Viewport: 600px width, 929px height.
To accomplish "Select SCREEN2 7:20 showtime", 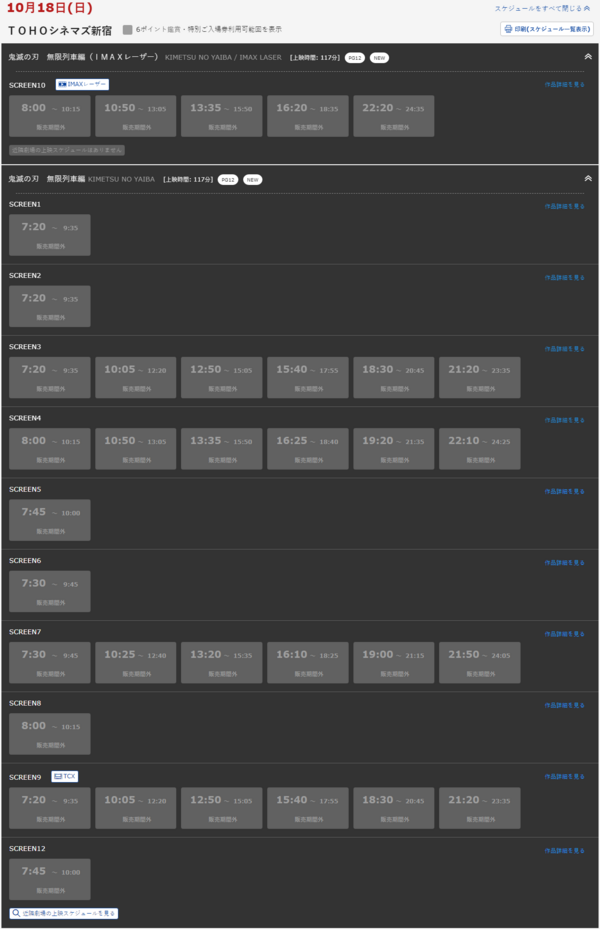I will (50, 306).
